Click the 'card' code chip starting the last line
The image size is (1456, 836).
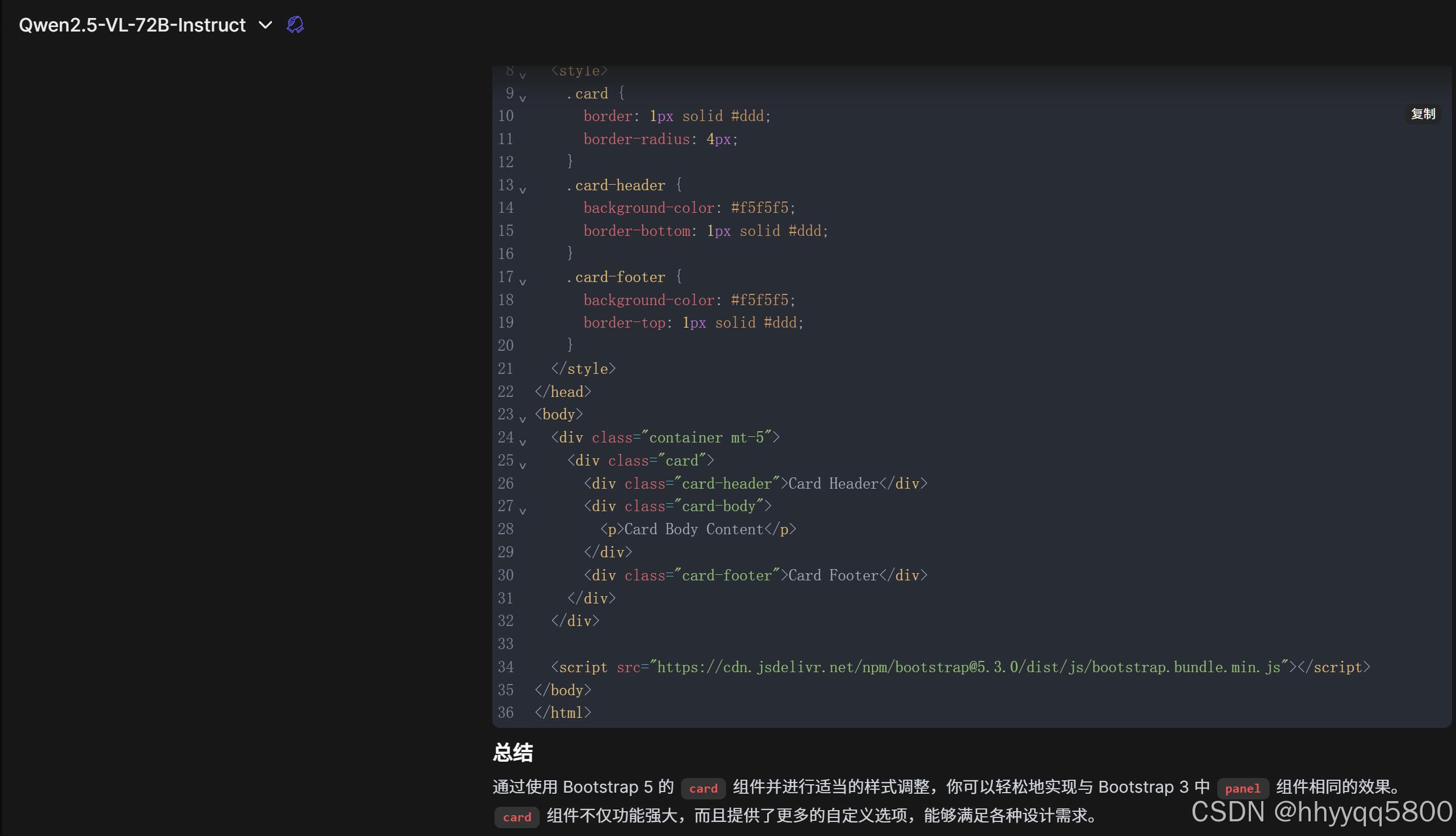coord(516,817)
